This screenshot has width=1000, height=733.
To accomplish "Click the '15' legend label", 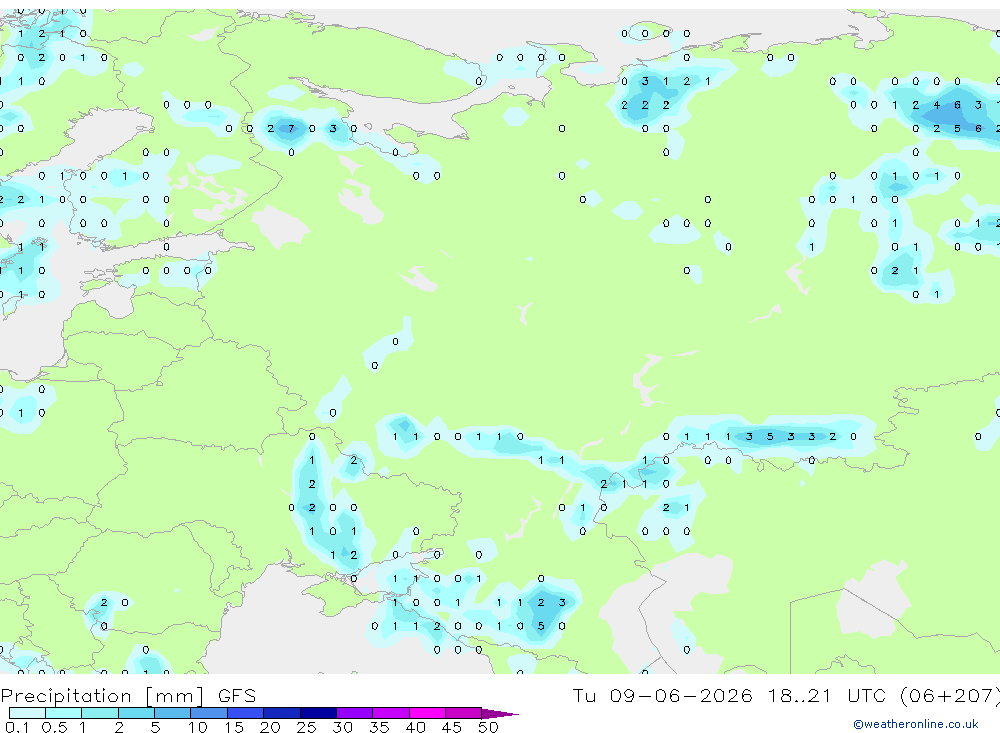I will pyautogui.click(x=233, y=727).
